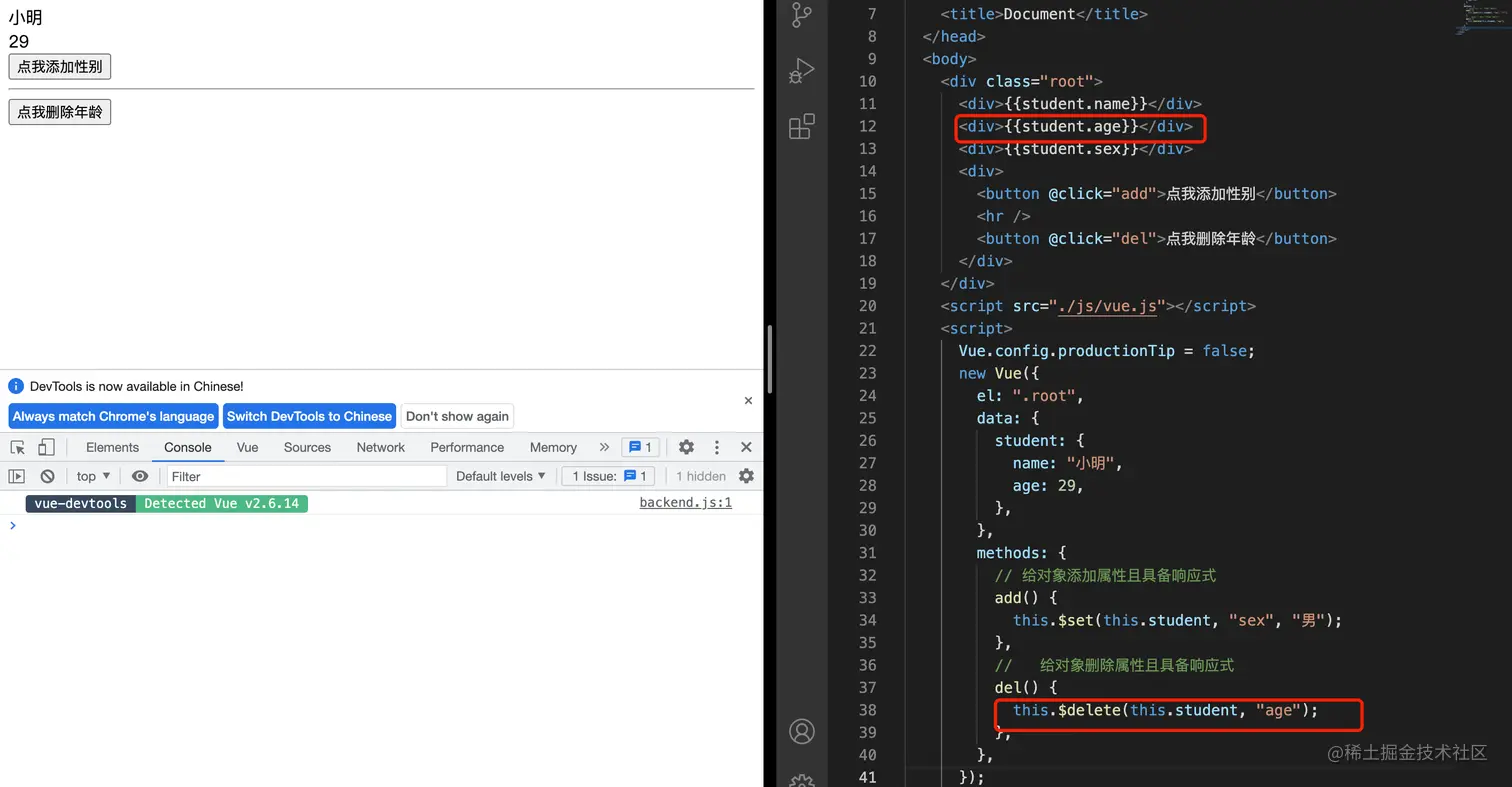1512x787 pixels.
Task: Open the top JavaScript context dropdown
Action: pos(93,476)
